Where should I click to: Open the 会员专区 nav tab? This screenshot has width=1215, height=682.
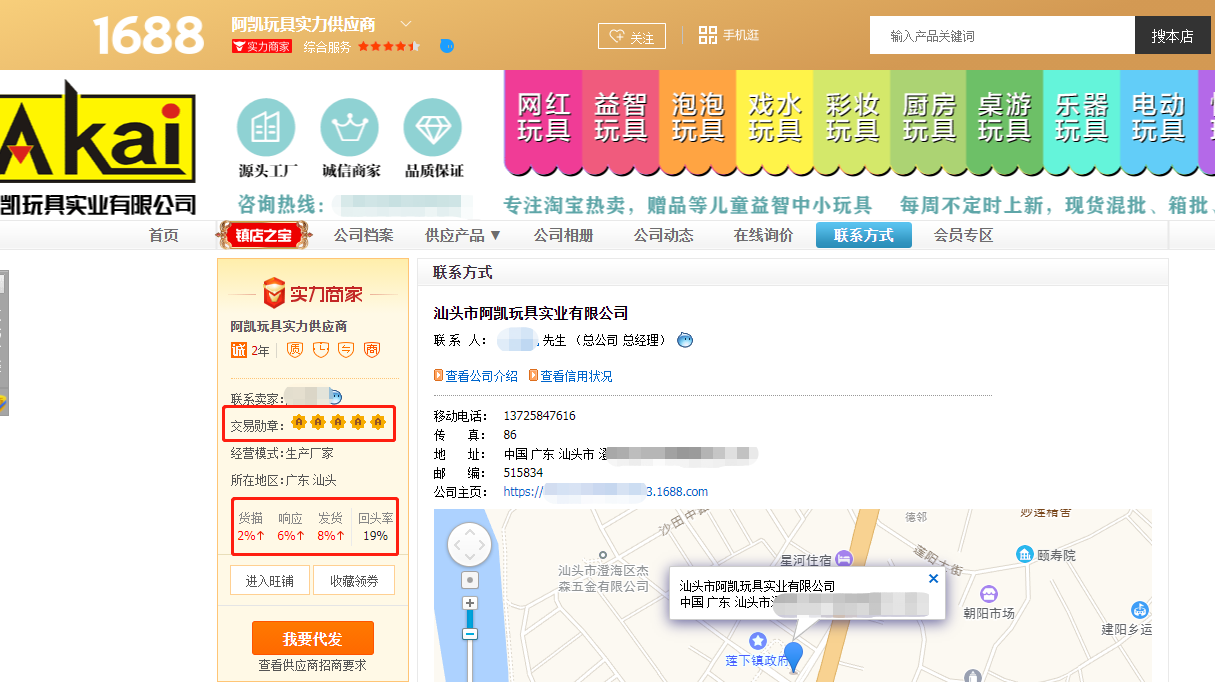click(x=963, y=235)
